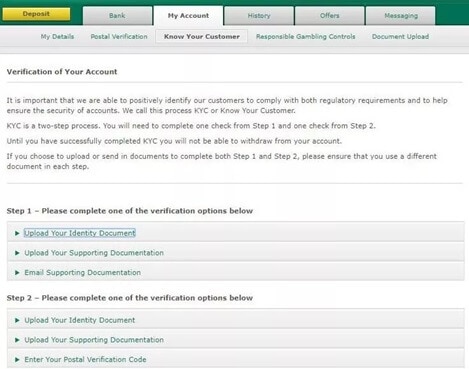The height and width of the screenshot is (369, 469).
Task: Select Know Your Customer sub-tab
Action: [x=202, y=37]
